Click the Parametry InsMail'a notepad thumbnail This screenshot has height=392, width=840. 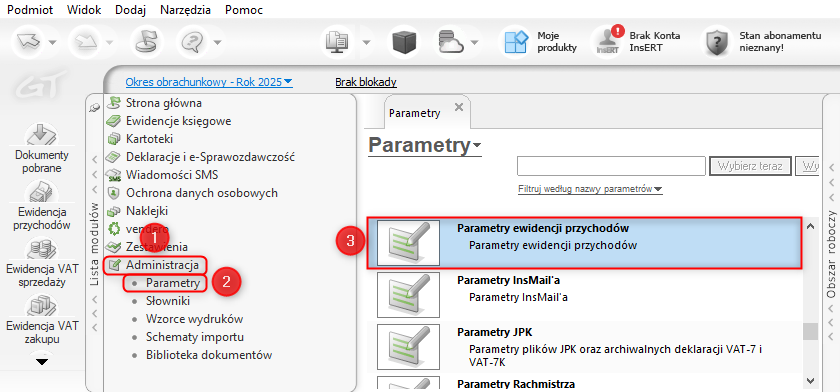point(408,295)
